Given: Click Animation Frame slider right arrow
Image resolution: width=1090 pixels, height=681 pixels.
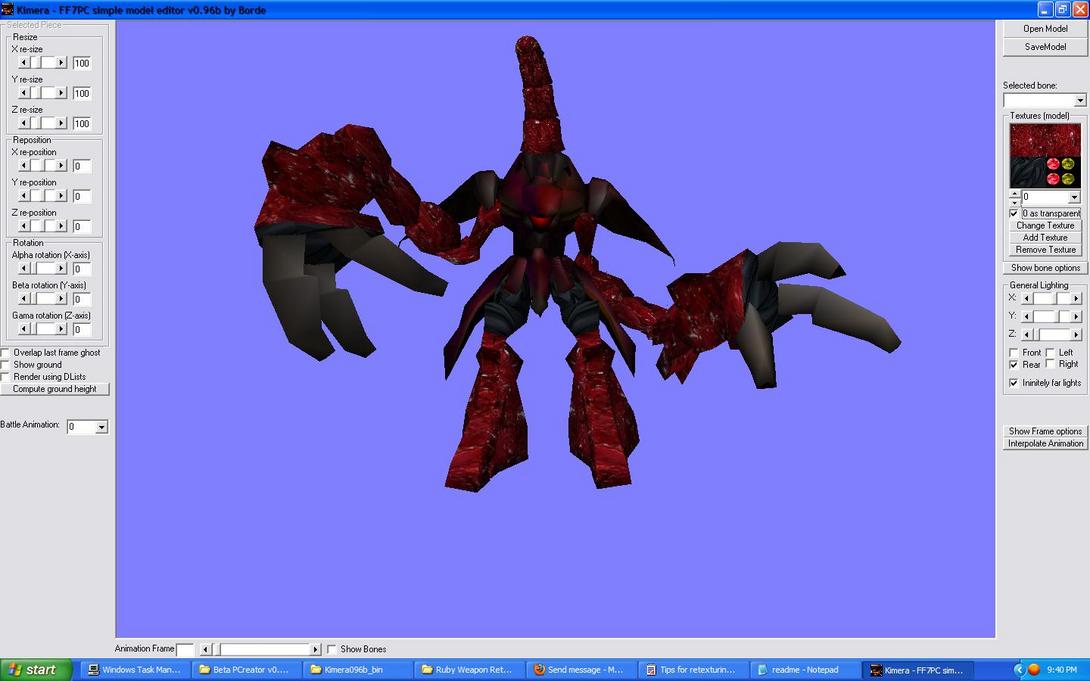Looking at the screenshot, I should [316, 650].
